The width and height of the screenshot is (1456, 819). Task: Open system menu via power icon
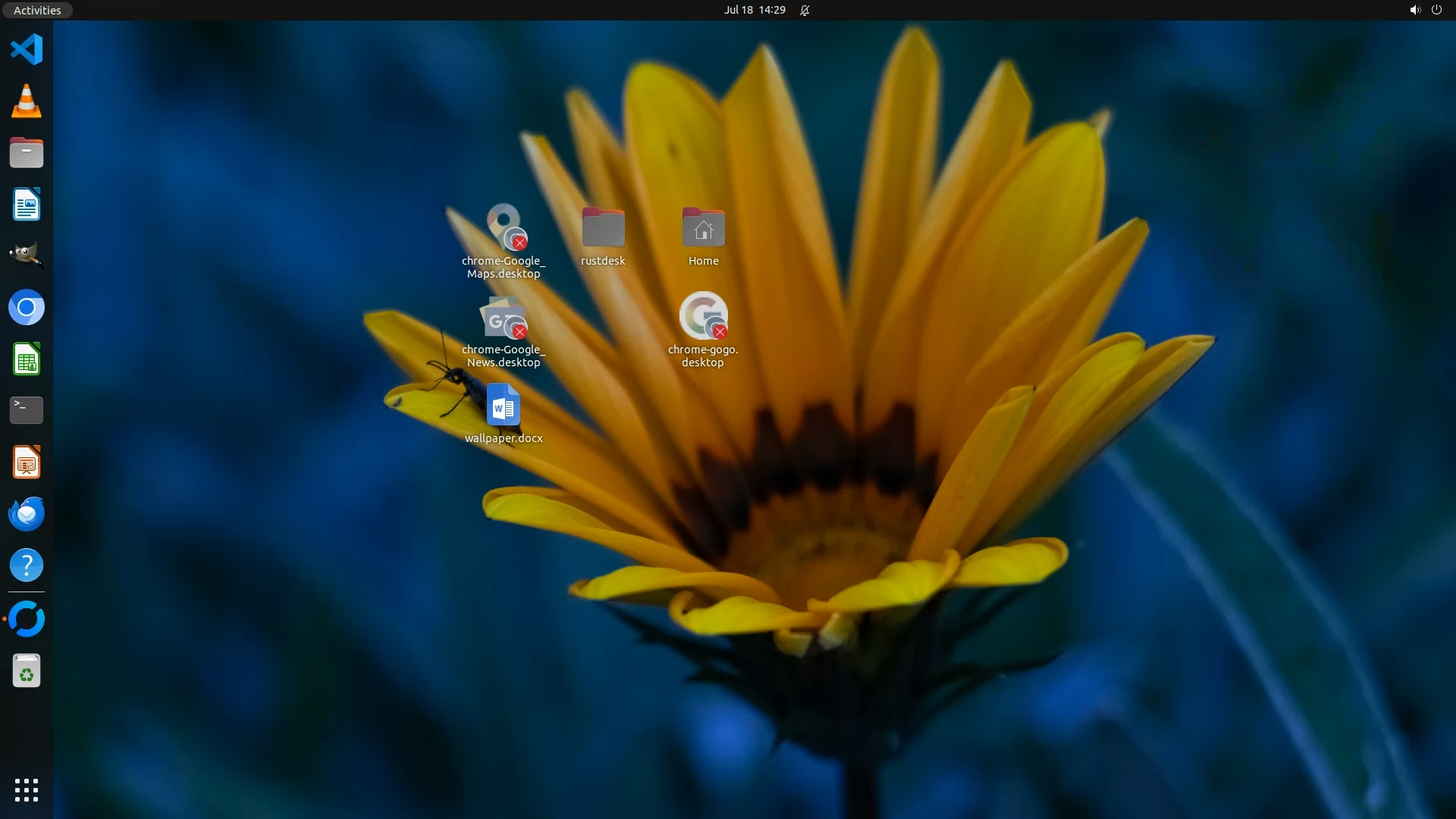click(1436, 10)
